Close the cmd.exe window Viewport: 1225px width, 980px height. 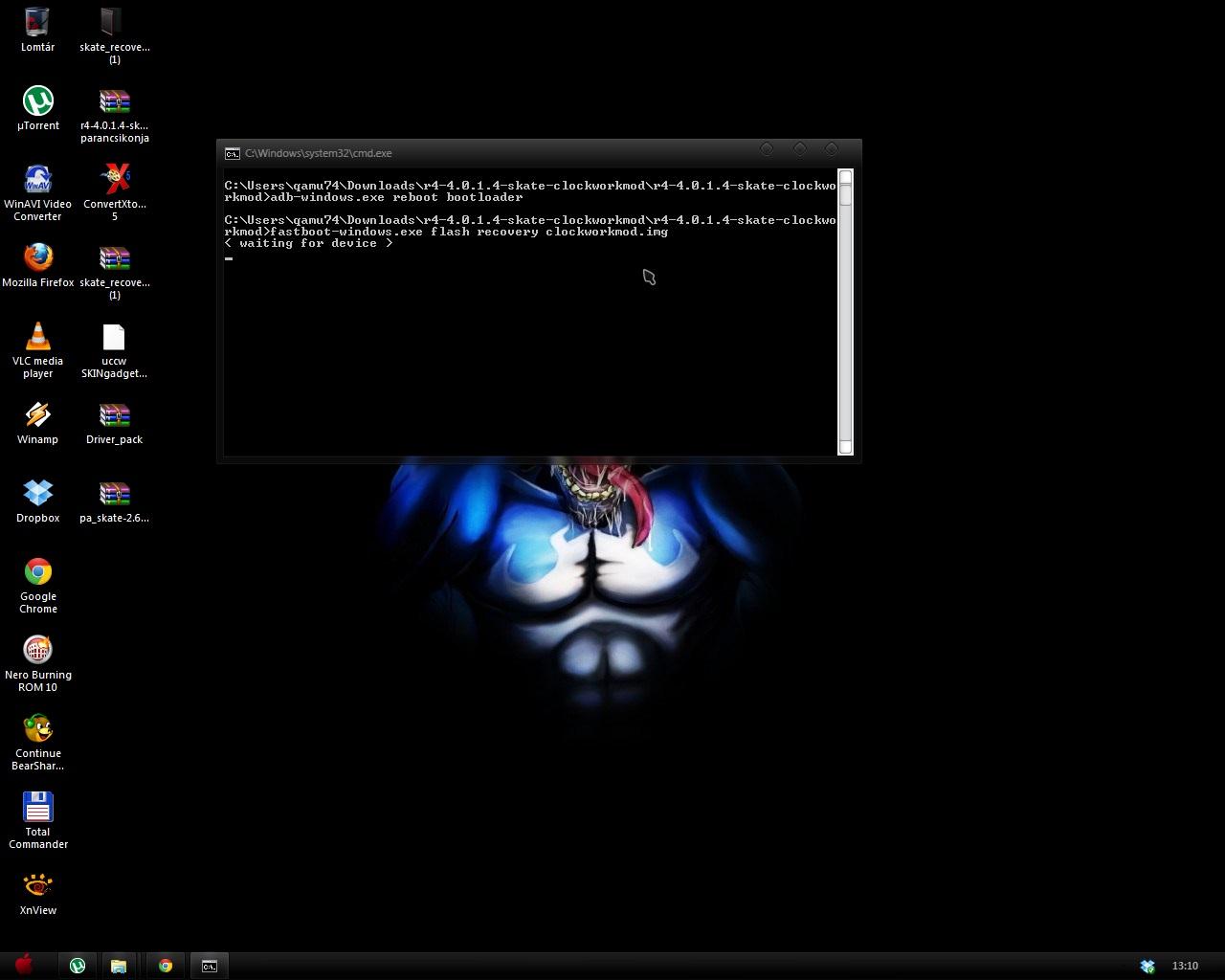[831, 148]
